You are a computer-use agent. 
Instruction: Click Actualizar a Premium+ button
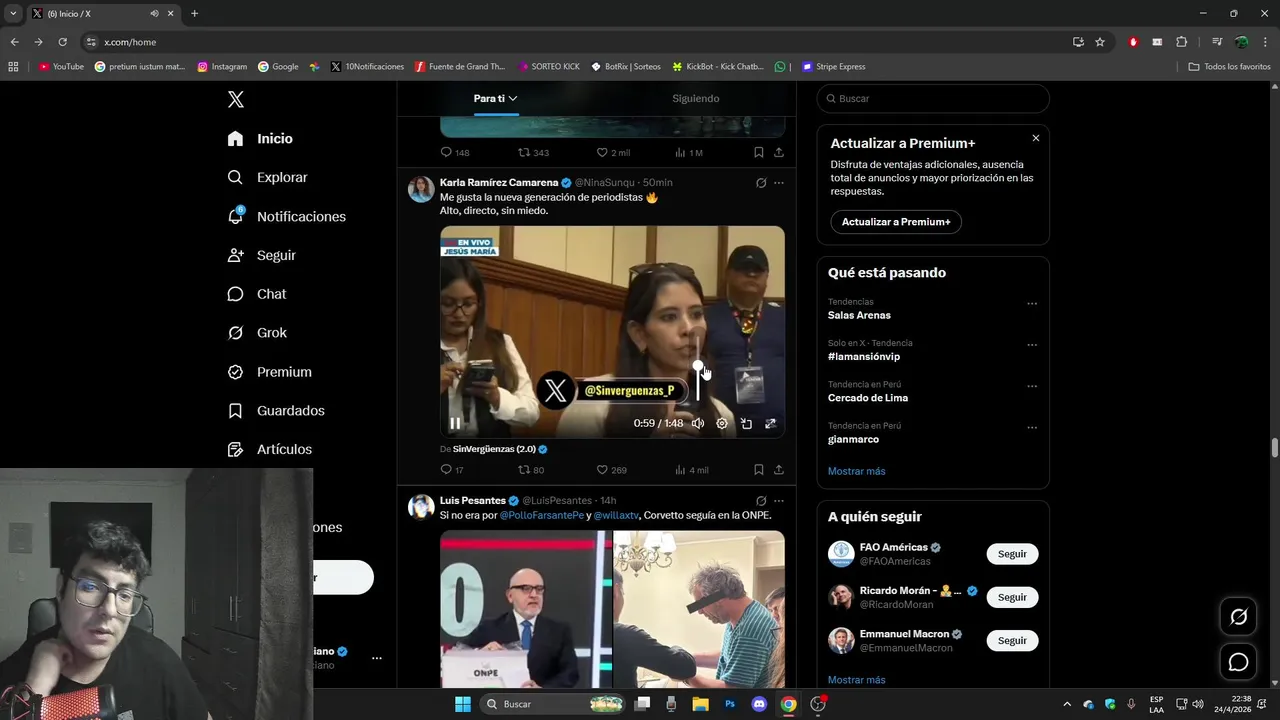[x=896, y=222]
